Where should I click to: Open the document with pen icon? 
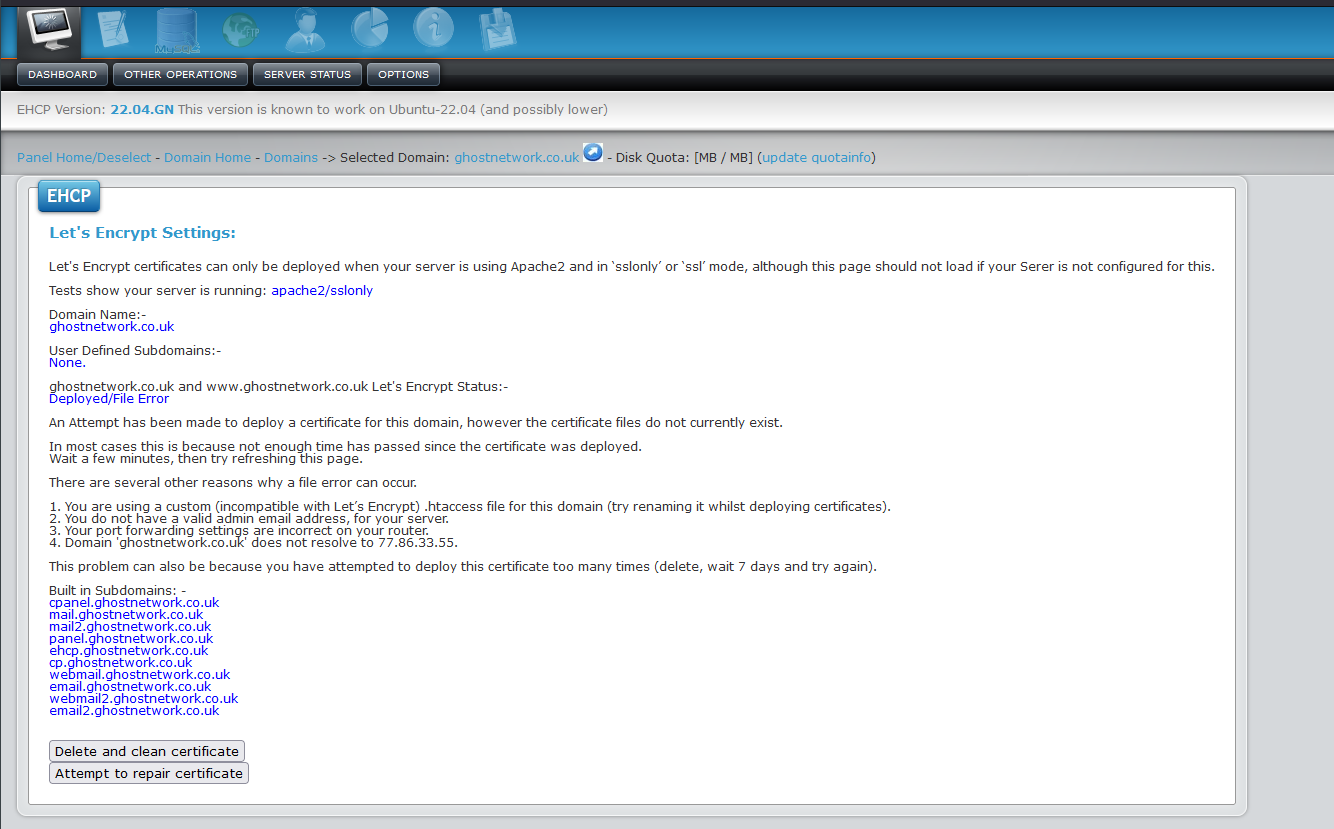[112, 30]
